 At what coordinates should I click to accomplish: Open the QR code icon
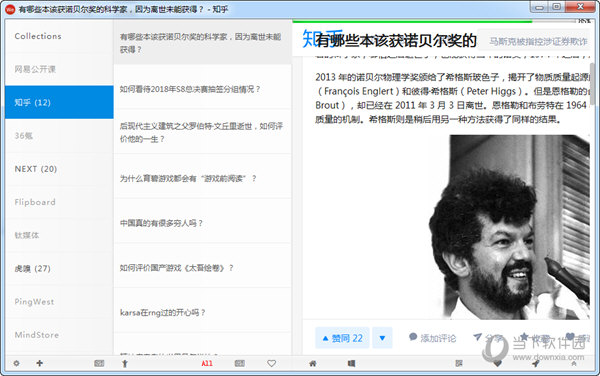click(459, 363)
